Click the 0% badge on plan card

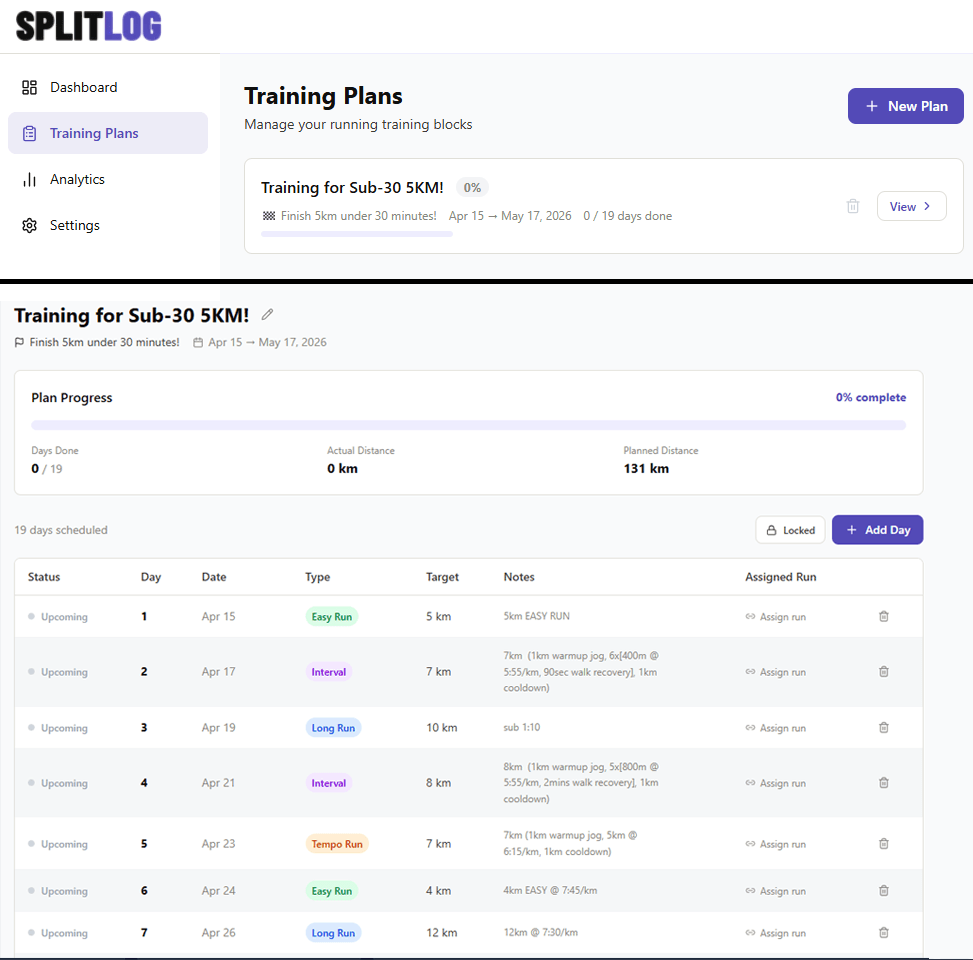tap(472, 187)
